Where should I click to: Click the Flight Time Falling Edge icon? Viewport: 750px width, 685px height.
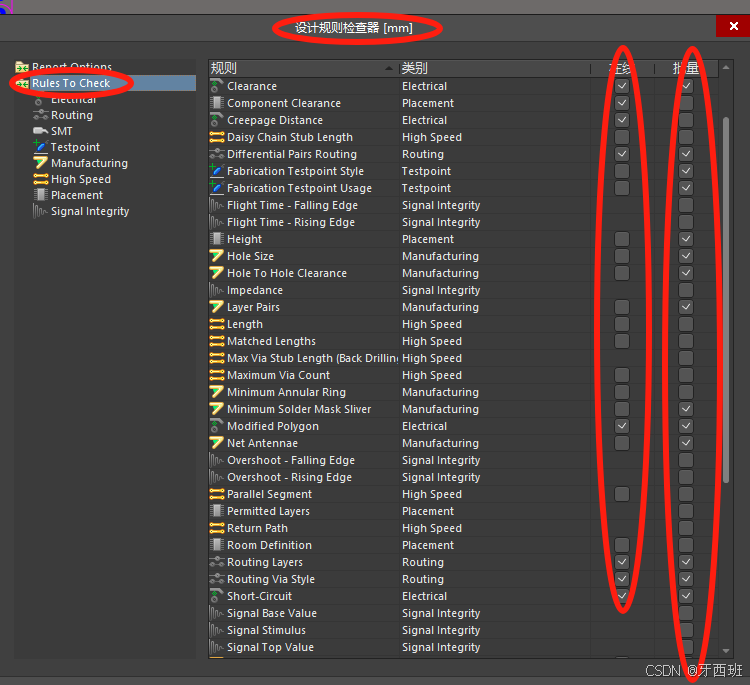[x=217, y=205]
